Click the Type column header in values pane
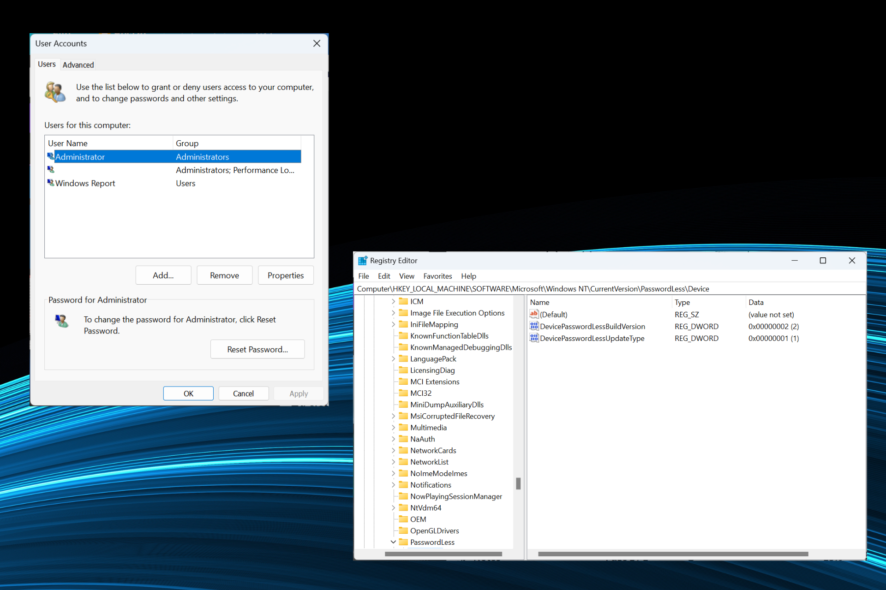Screen dimensions: 886x590 pyautogui.click(x=707, y=302)
